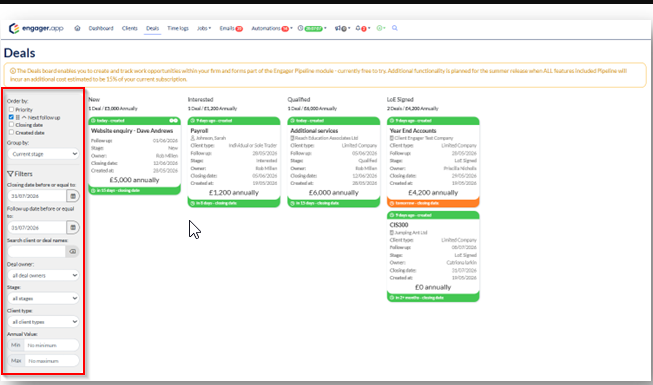Expand the Automations dropdown
The height and width of the screenshot is (385, 653).
tap(272, 28)
